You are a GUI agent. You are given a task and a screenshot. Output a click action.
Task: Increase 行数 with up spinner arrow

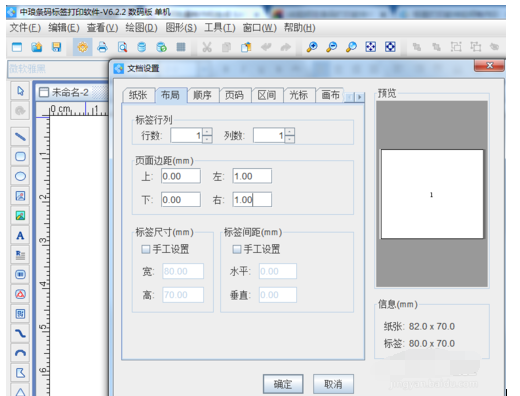pyautogui.click(x=207, y=132)
